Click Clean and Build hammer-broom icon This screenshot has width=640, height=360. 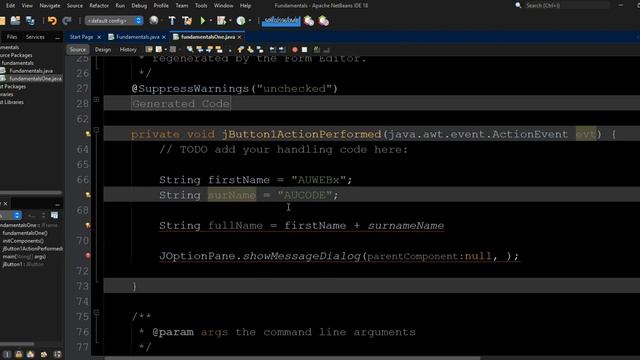pos(187,21)
